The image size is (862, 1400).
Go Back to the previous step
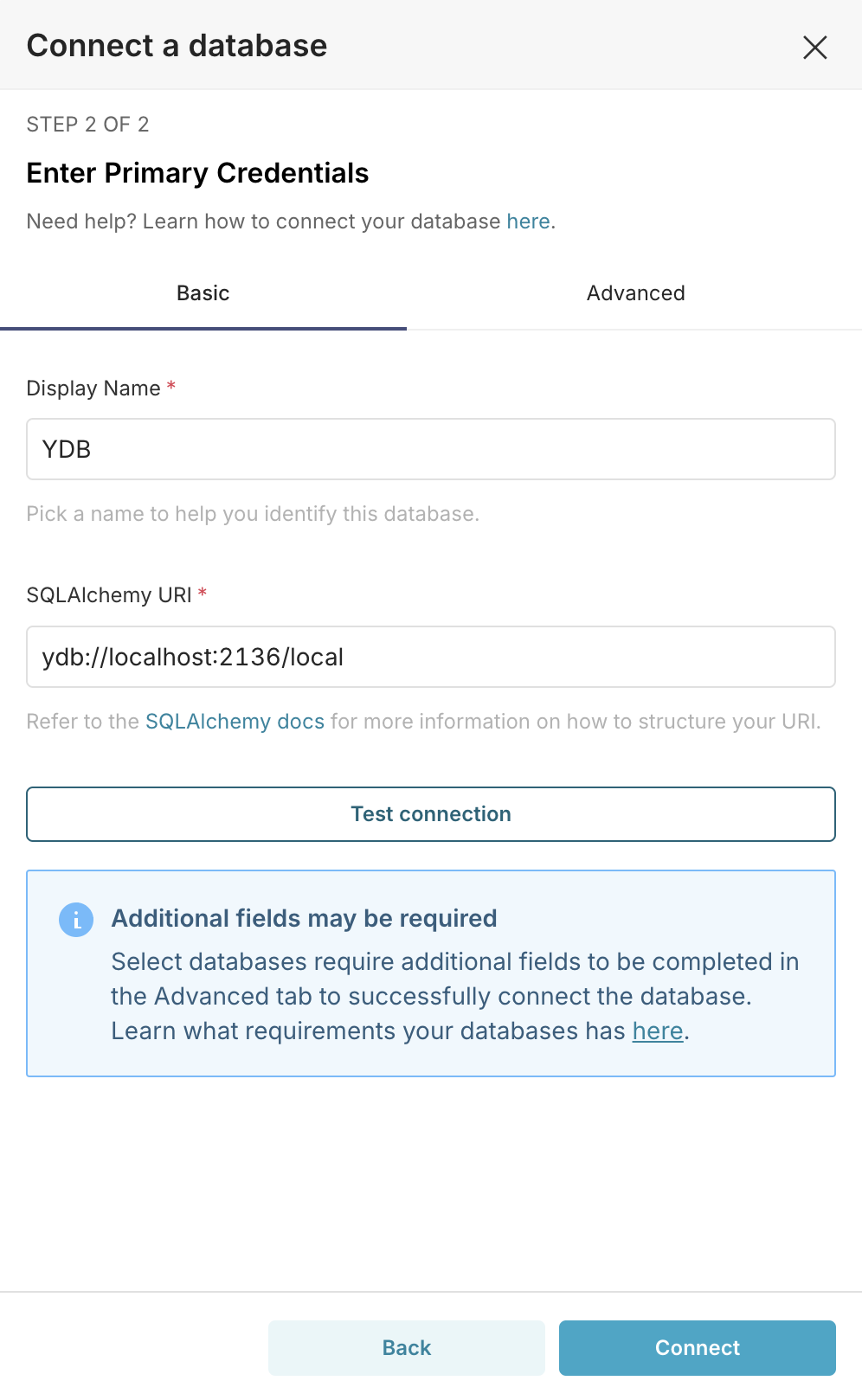[x=407, y=1348]
